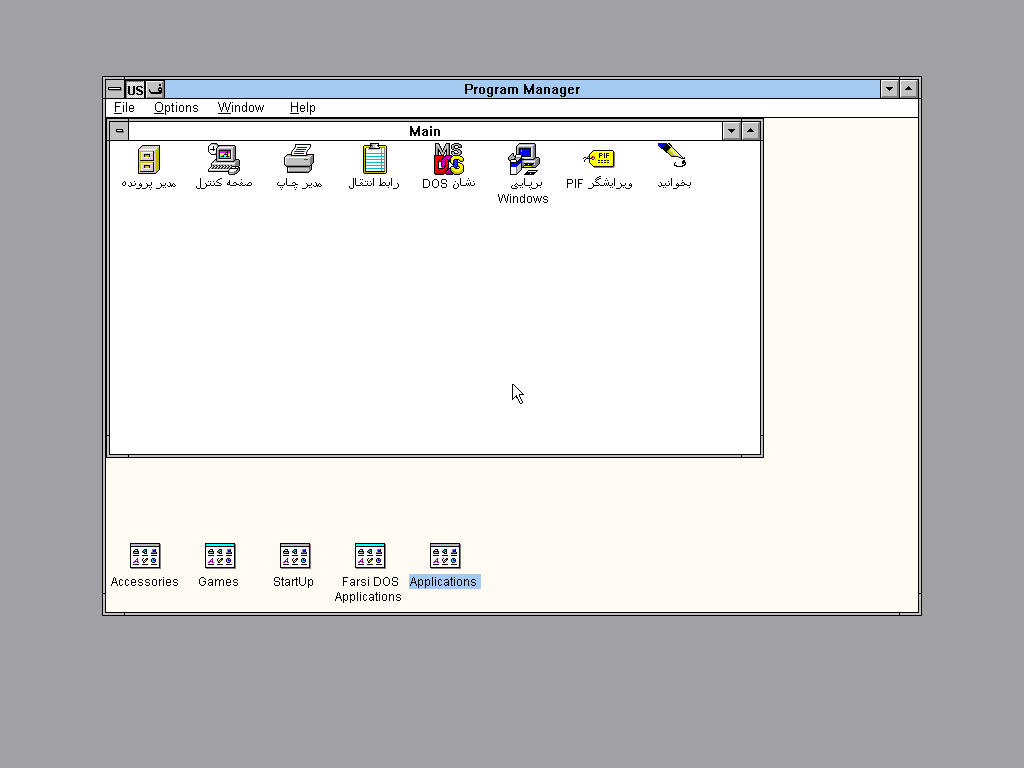Open the Main window control menu box
The width and height of the screenshot is (1024, 768).
point(119,131)
